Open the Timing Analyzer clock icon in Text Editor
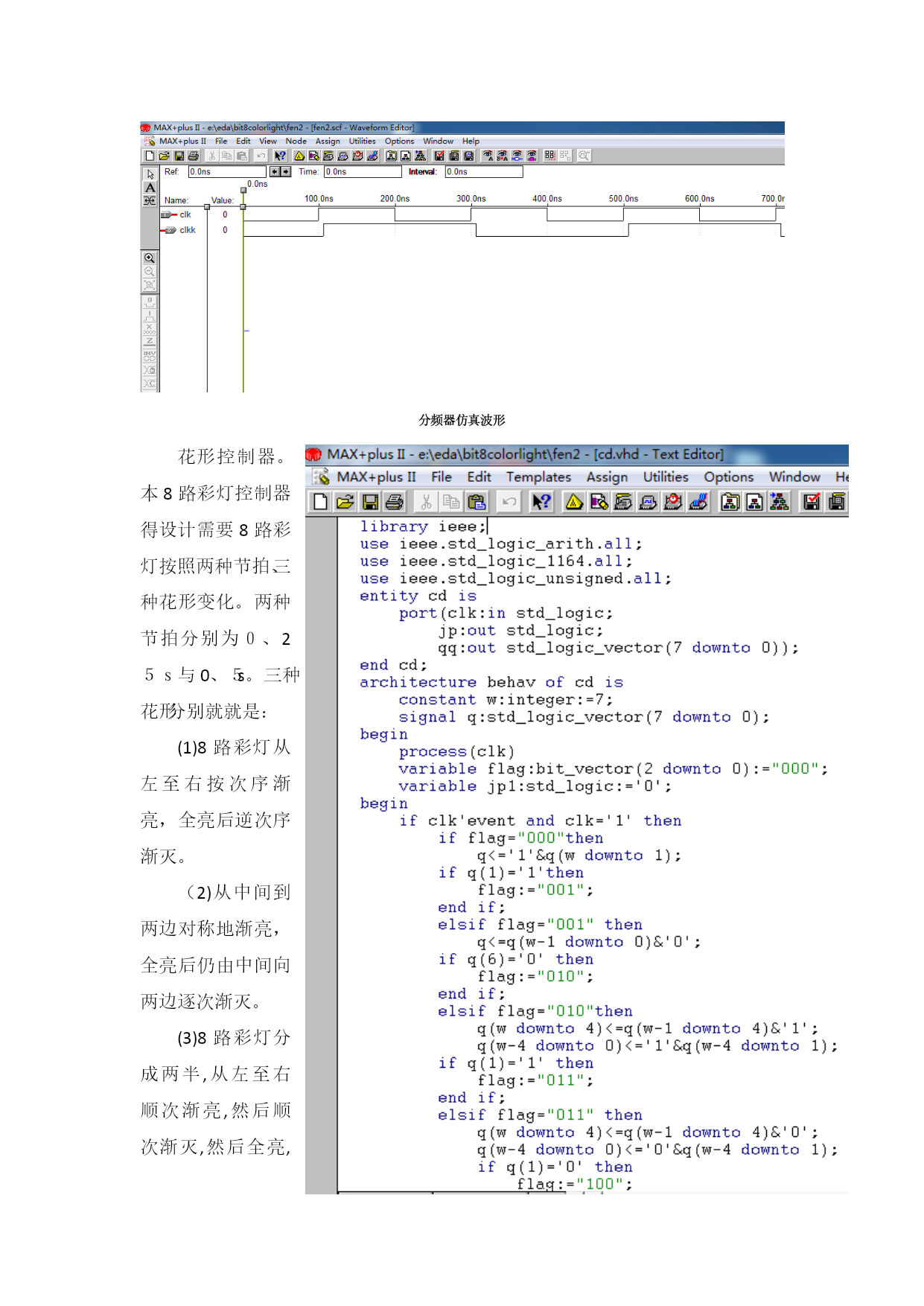The height and width of the screenshot is (1306, 924). tap(672, 502)
